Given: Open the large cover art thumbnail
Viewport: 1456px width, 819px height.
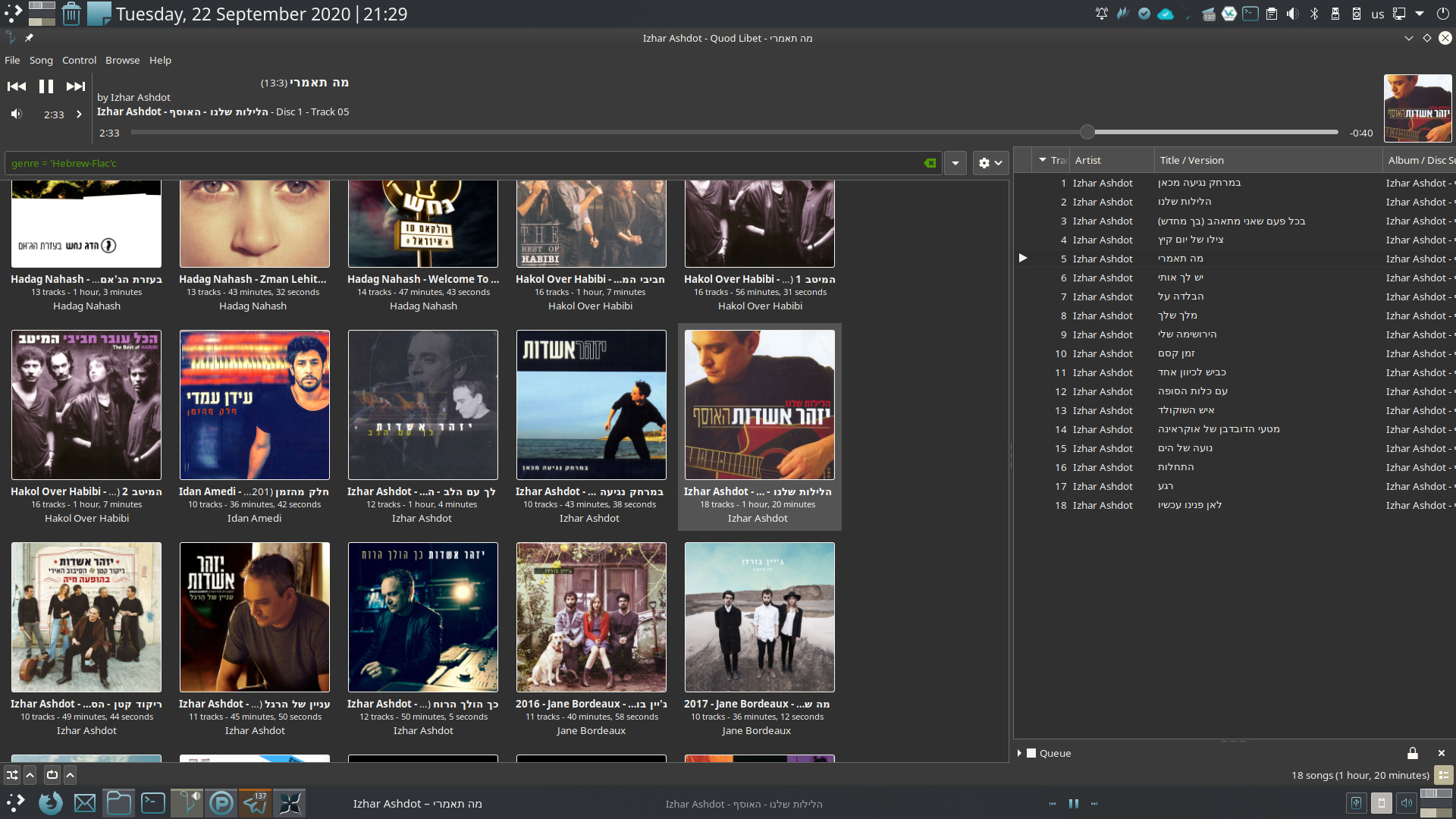Looking at the screenshot, I should click(1417, 108).
